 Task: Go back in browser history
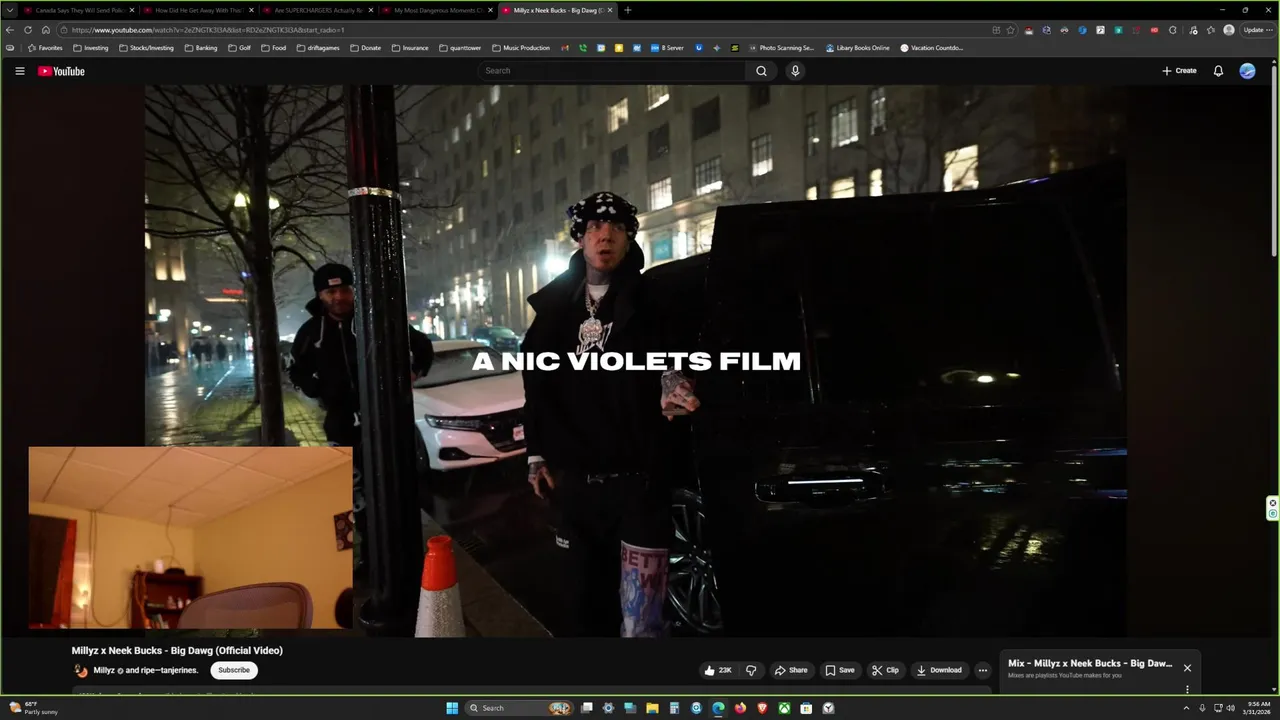(10, 30)
